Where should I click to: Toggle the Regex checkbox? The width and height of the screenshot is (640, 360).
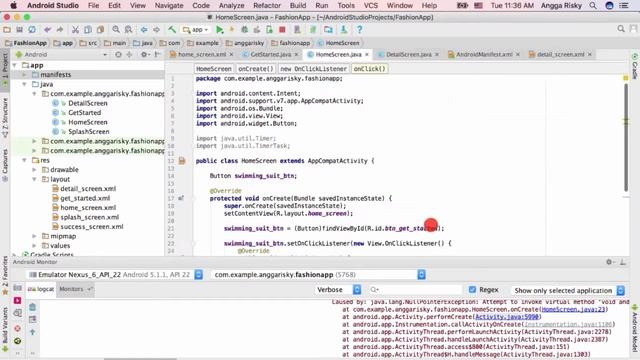coord(472,289)
